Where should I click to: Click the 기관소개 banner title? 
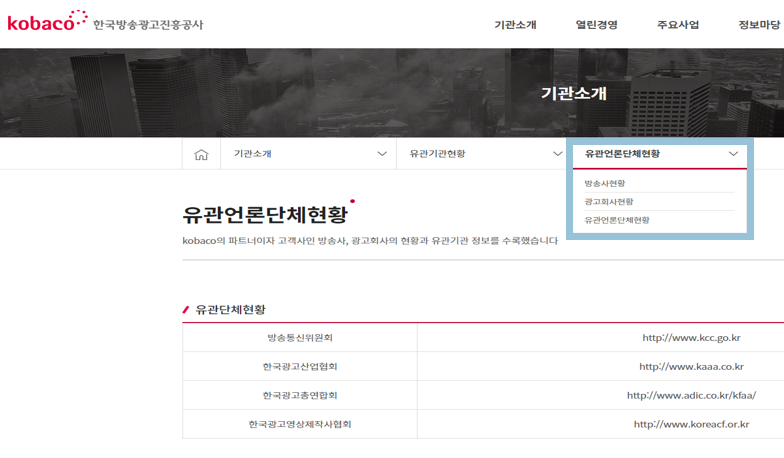click(574, 94)
